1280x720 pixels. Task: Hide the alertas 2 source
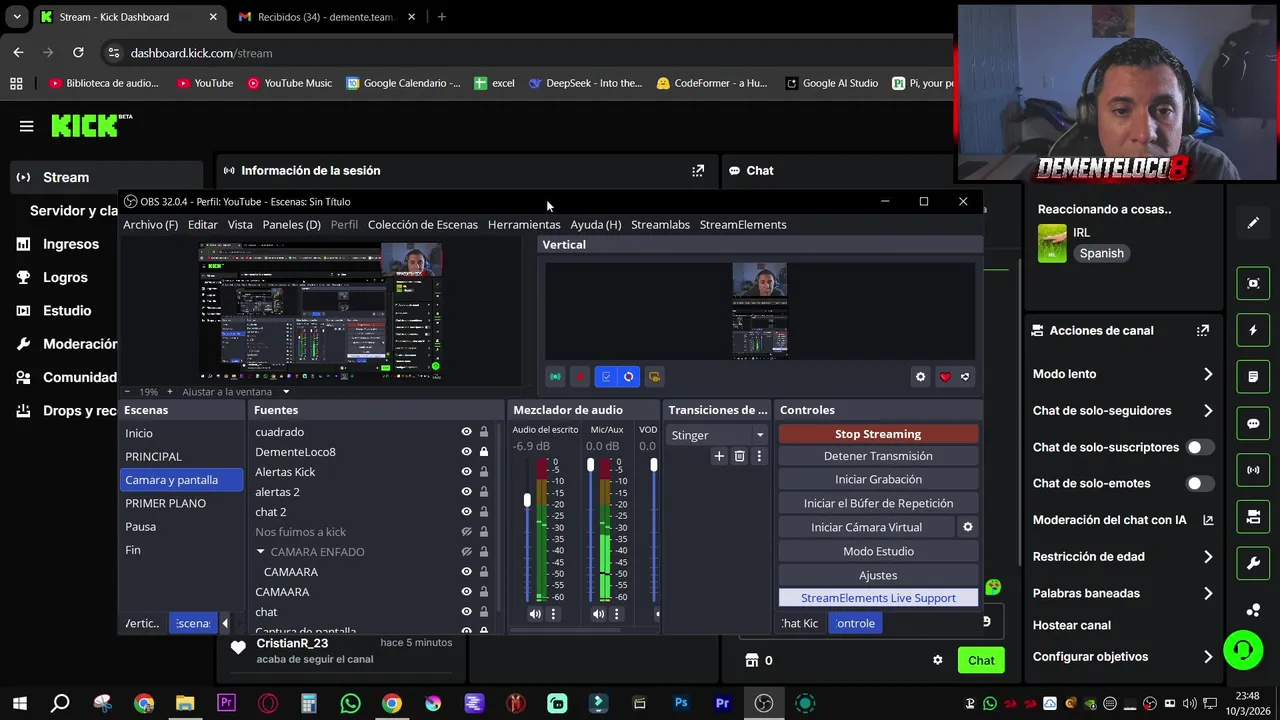coord(466,492)
